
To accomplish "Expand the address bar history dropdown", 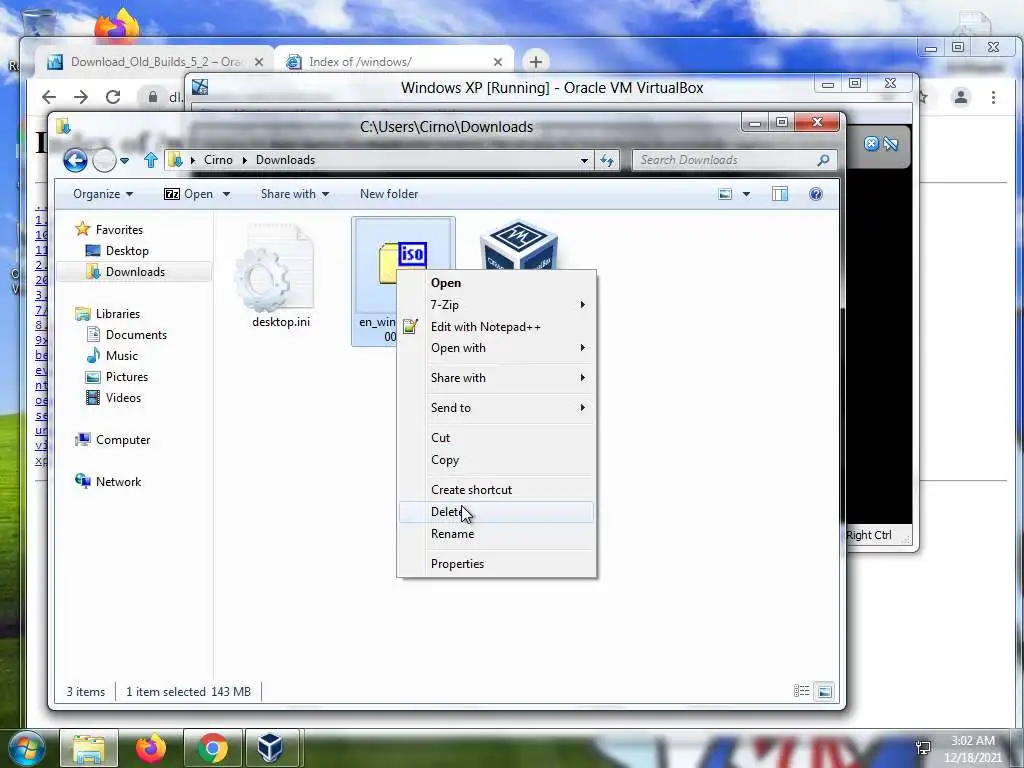I will (x=584, y=160).
